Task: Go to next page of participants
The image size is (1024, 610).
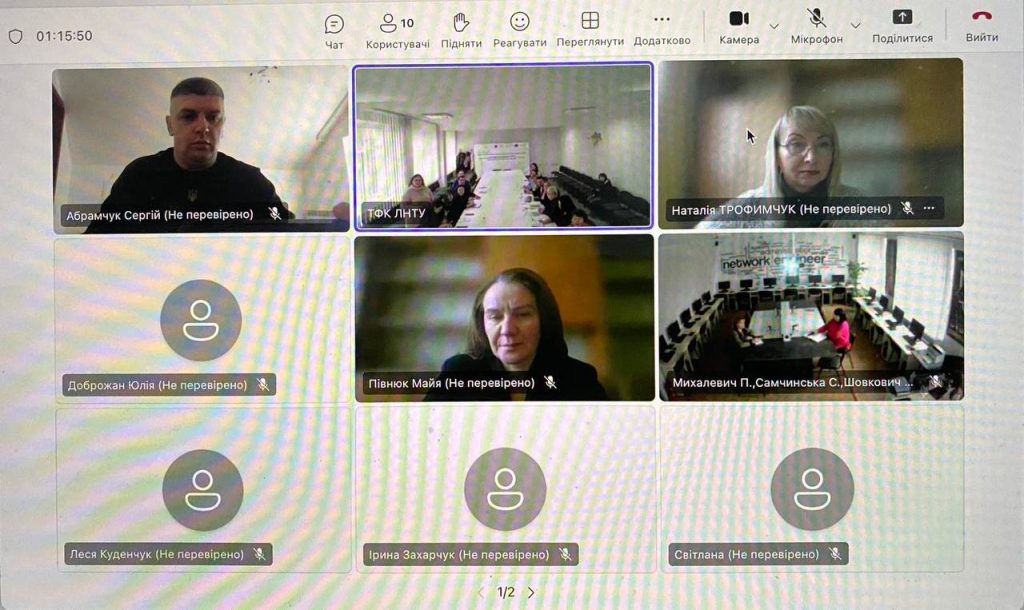Action: pyautogui.click(x=531, y=592)
